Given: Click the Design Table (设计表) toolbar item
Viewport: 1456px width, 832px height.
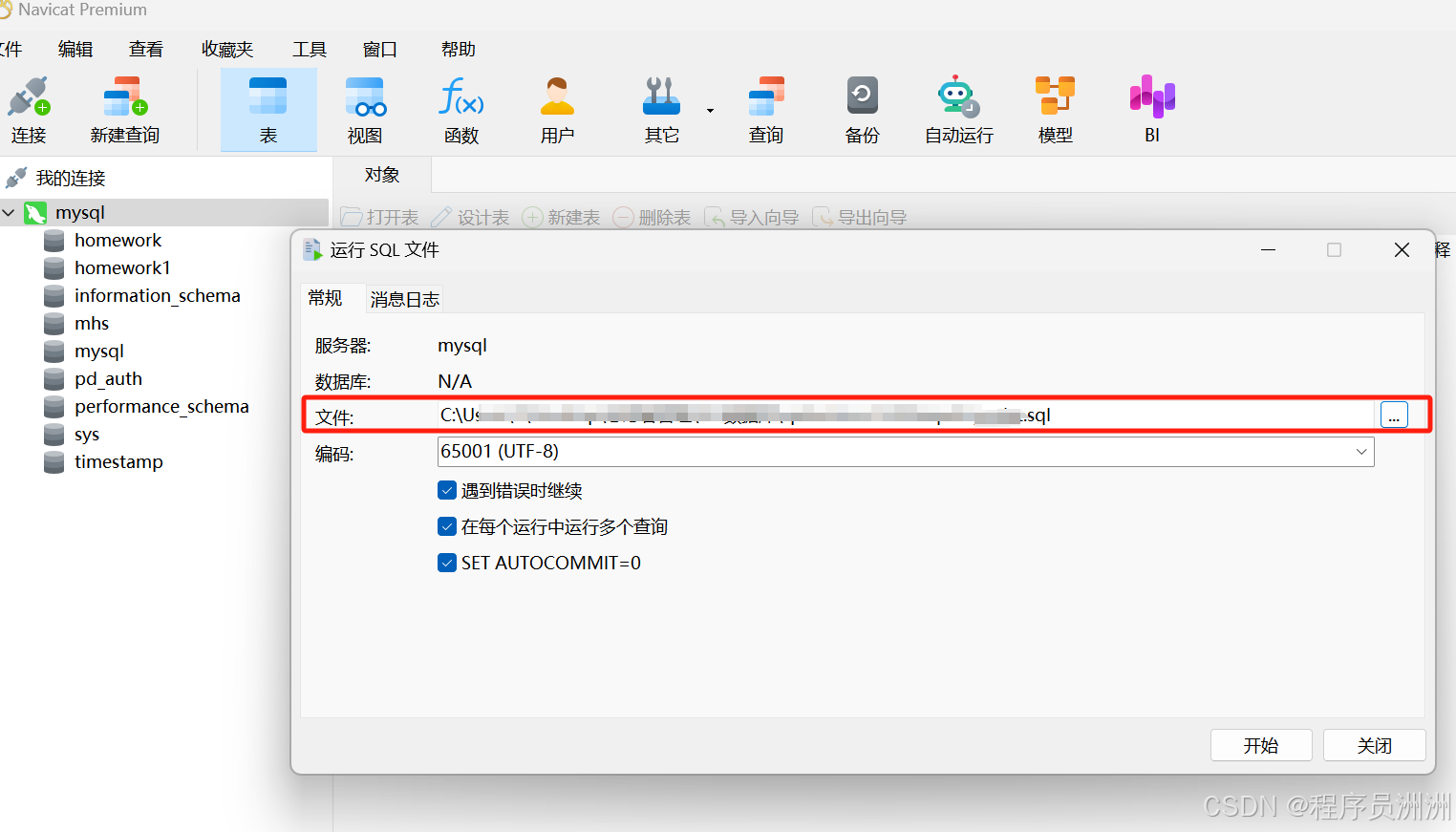Looking at the screenshot, I should pyautogui.click(x=471, y=218).
